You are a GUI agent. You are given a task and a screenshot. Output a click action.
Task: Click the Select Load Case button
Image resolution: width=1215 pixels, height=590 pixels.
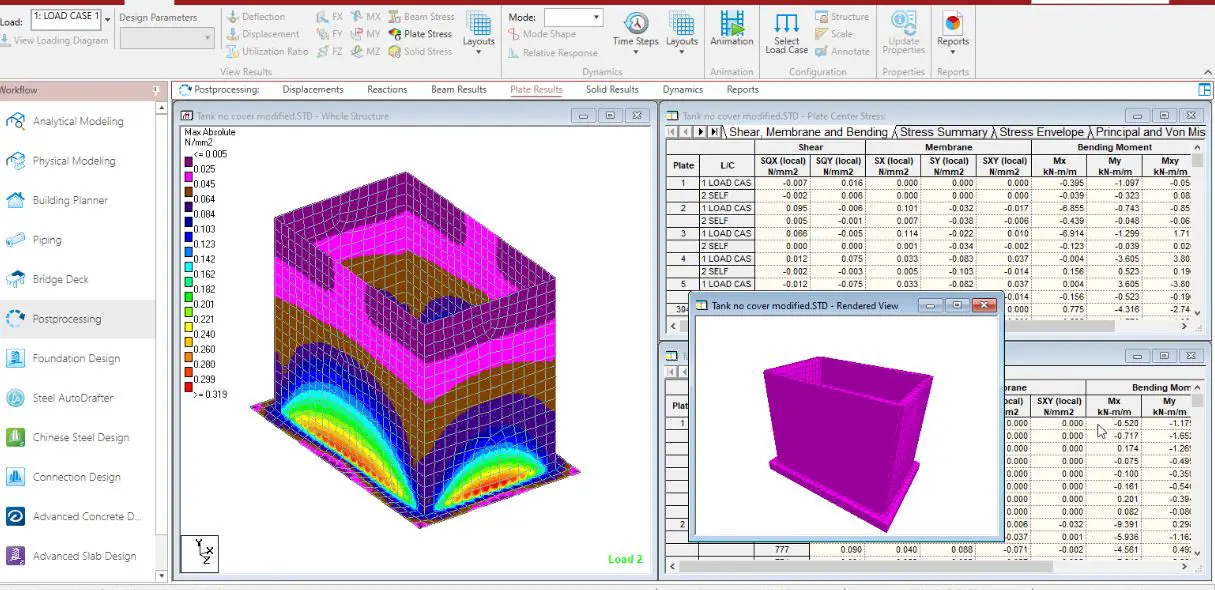click(786, 33)
